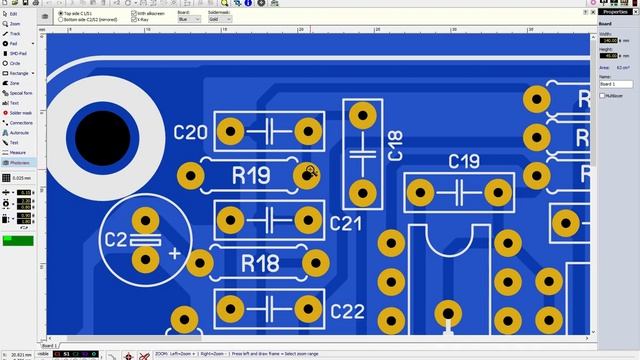Close the Properties panel
Viewport: 640px width, 360px height.
coord(636,12)
